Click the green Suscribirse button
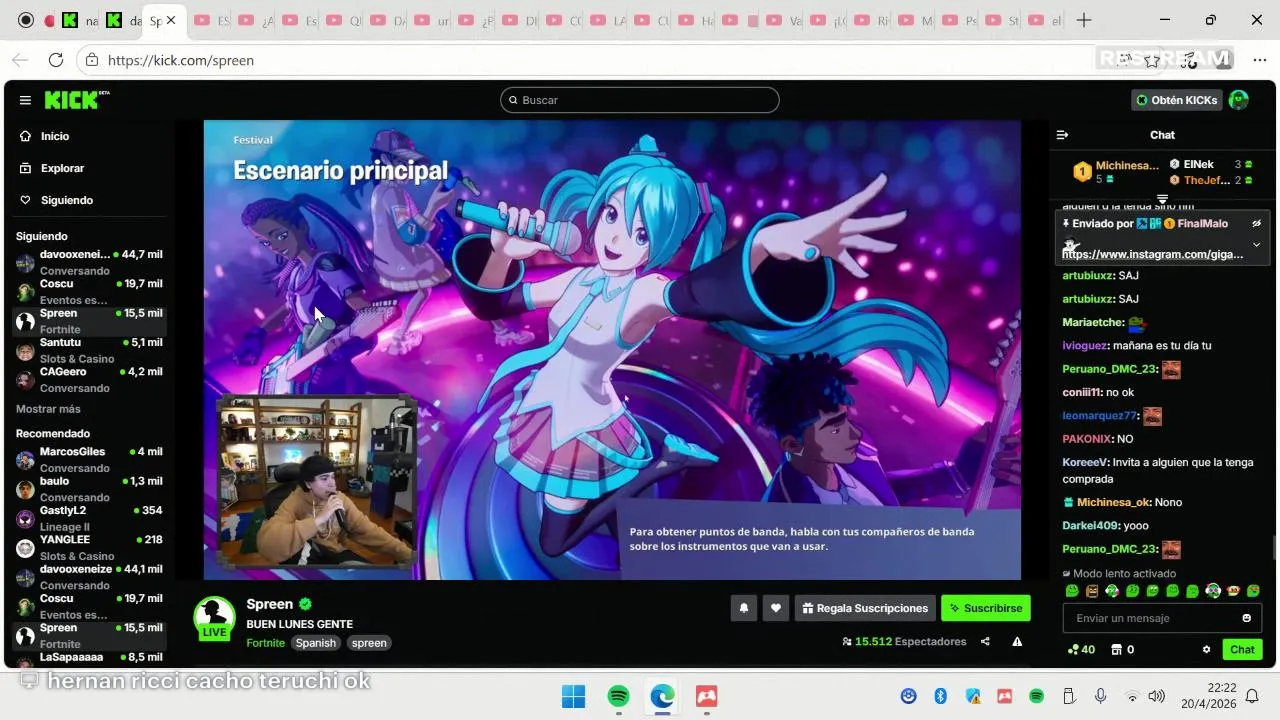Screen dimensions: 1280x720 point(985,608)
